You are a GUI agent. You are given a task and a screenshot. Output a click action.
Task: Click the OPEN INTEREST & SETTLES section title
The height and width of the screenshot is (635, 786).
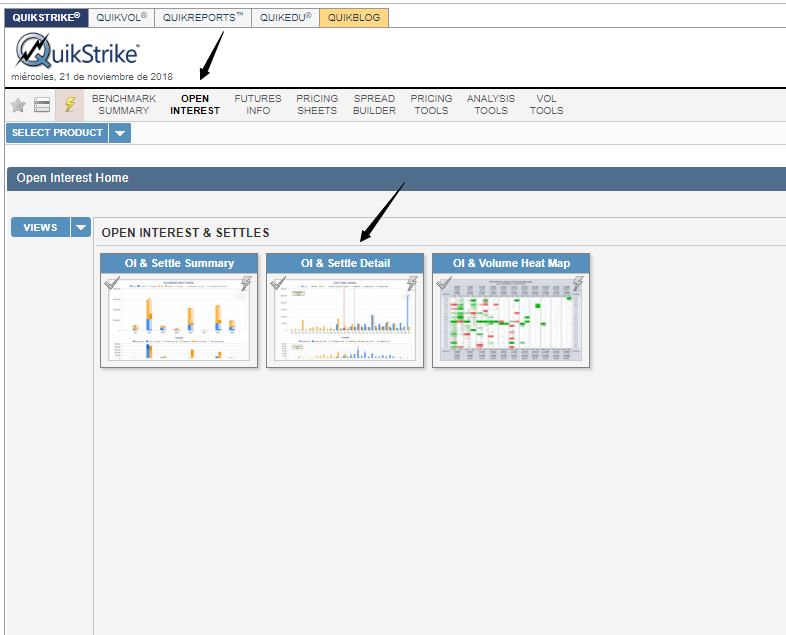tap(185, 233)
